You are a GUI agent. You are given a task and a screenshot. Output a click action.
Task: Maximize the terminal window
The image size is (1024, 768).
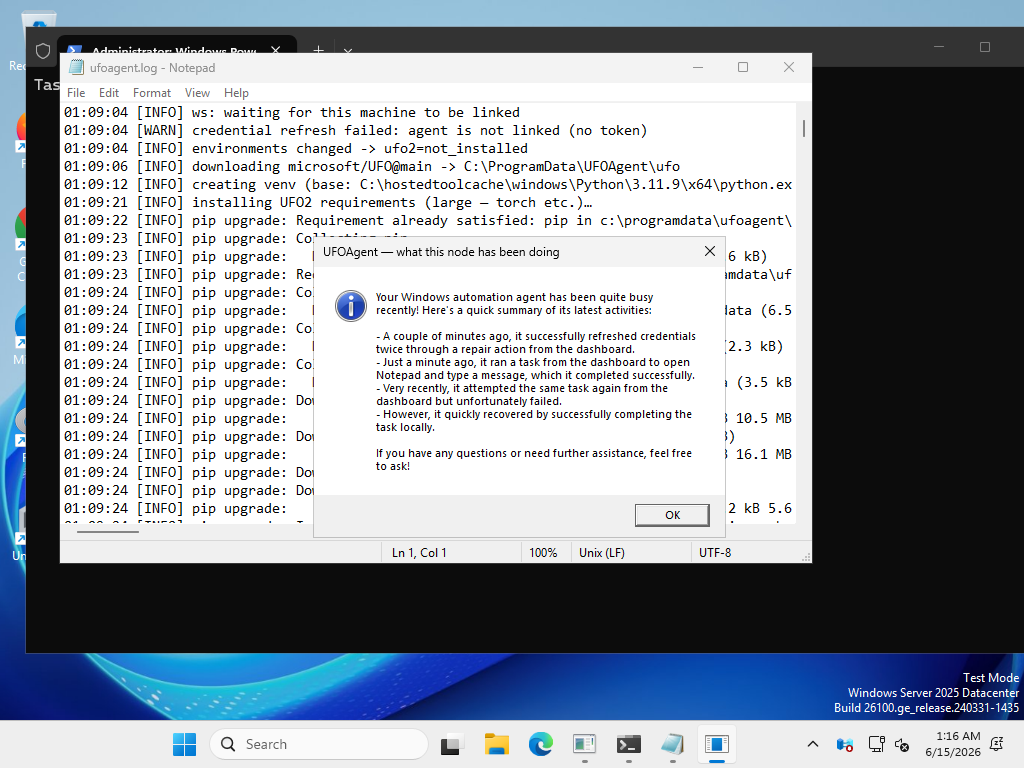985,47
